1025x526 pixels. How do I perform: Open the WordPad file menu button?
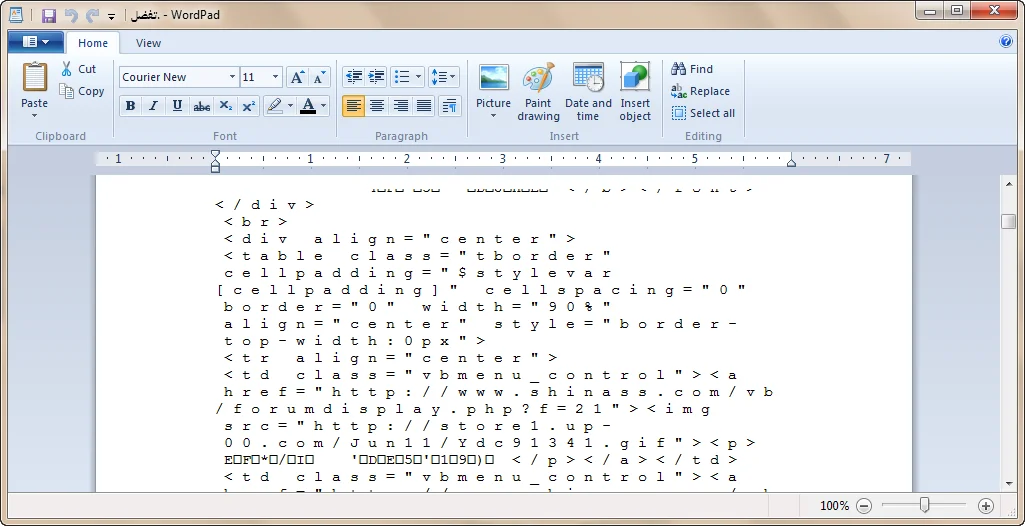tap(35, 42)
